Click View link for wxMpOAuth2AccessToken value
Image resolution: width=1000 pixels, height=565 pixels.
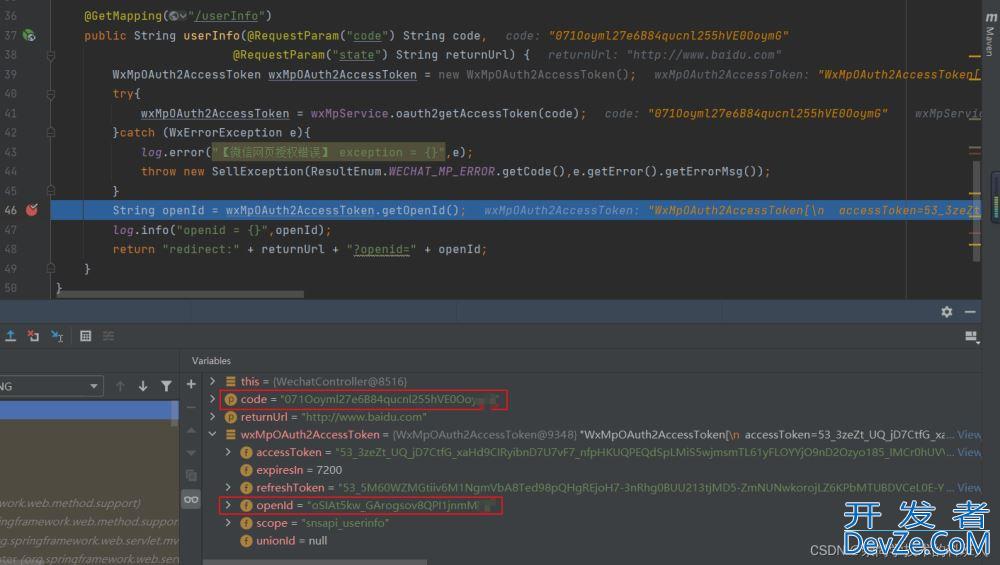969,434
